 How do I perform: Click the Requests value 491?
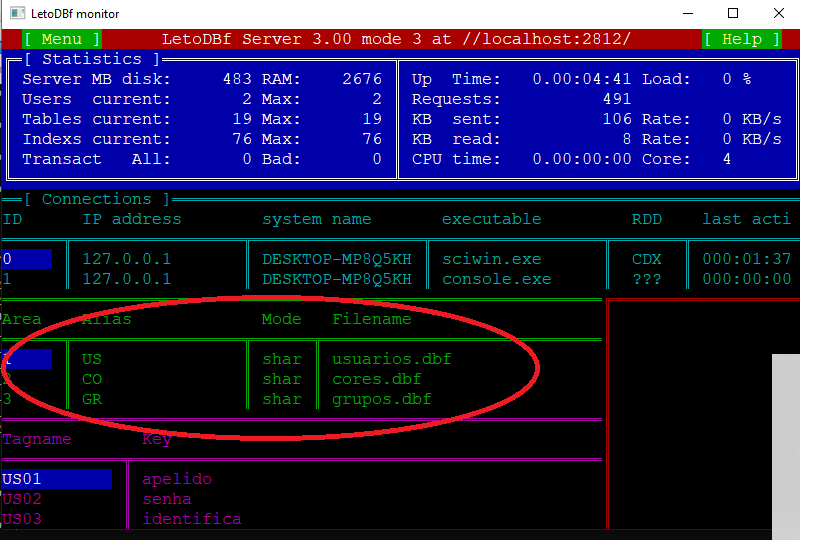tap(617, 99)
